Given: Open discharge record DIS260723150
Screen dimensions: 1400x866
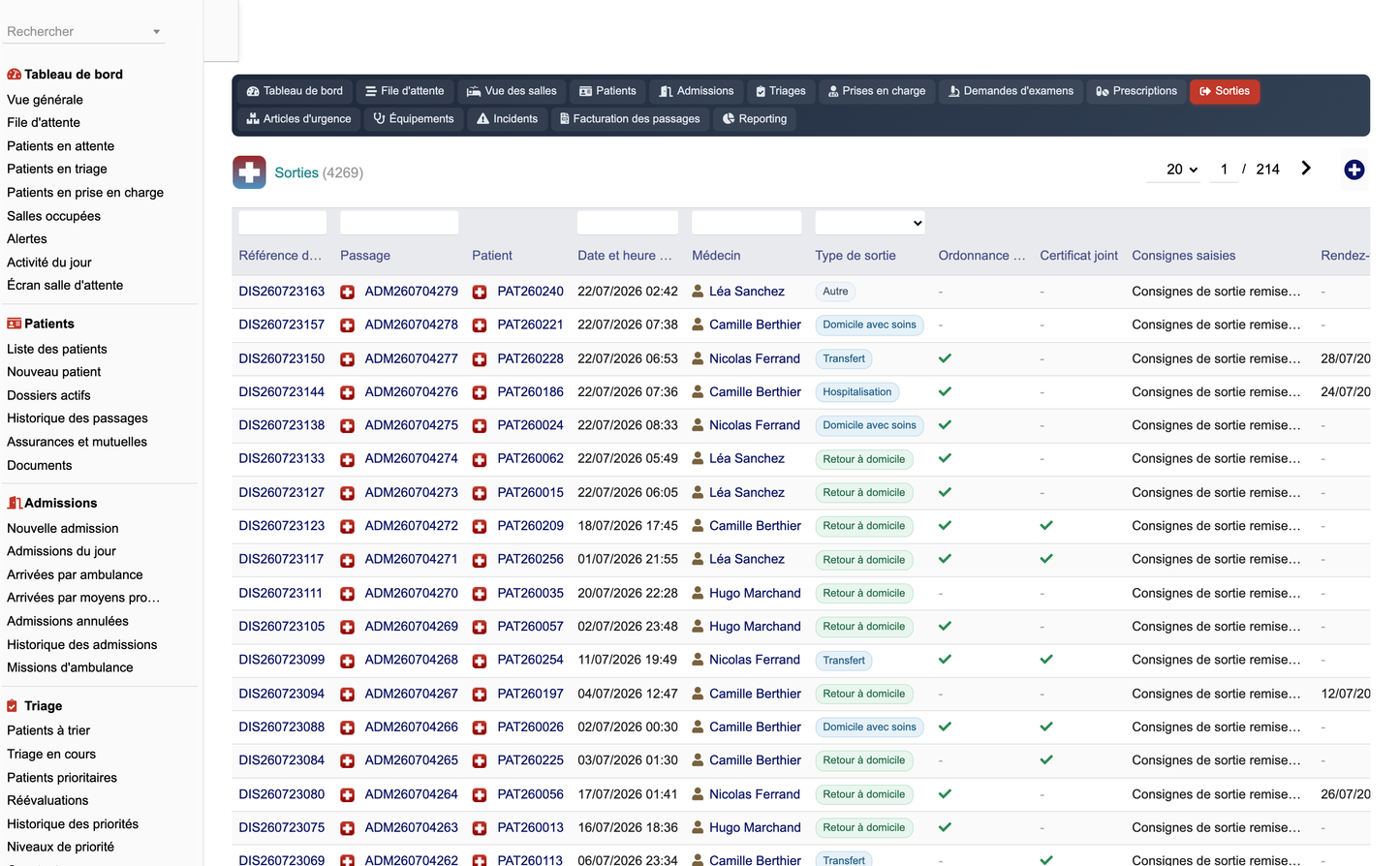Looking at the screenshot, I should tap(282, 358).
